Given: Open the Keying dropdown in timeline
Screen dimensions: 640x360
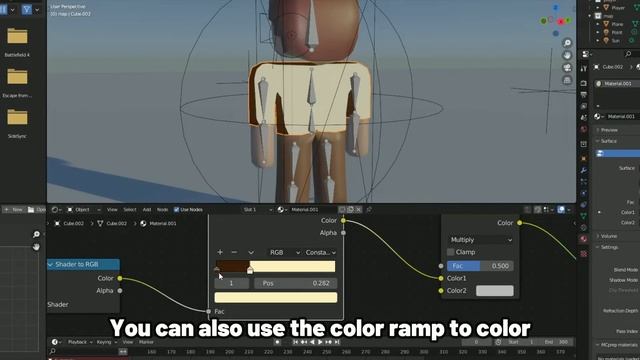Looking at the screenshot, I should (106, 342).
